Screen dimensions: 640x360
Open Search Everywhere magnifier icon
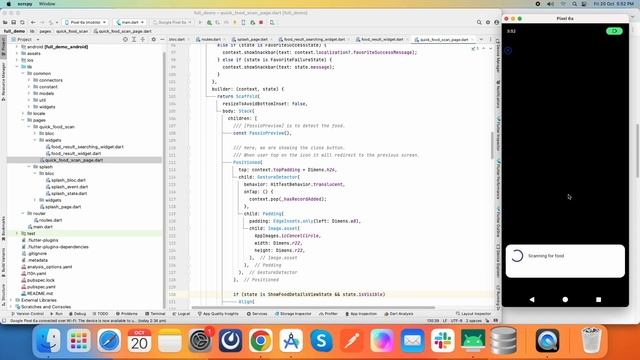(479, 22)
